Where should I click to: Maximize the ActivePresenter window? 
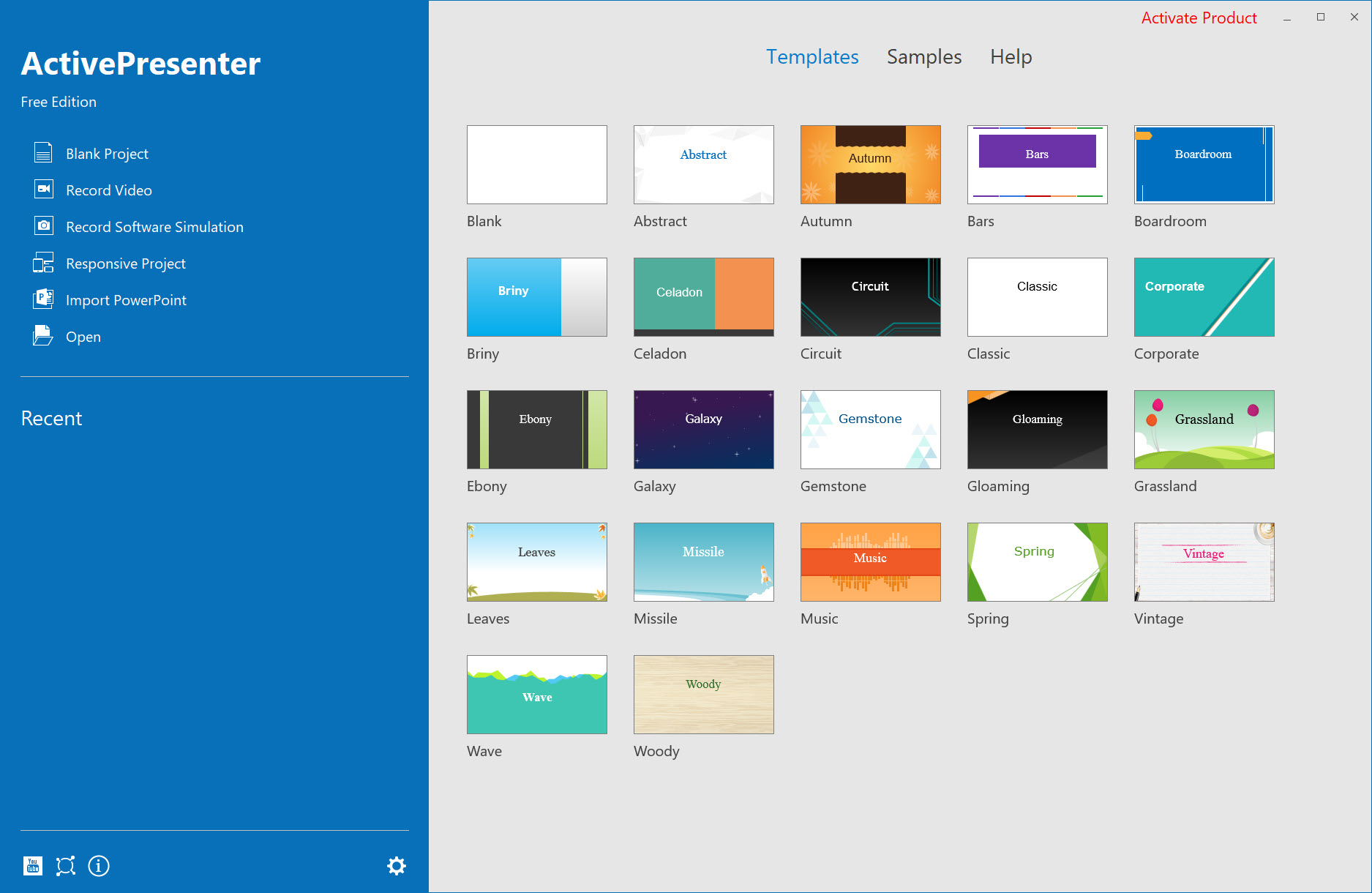[1321, 17]
